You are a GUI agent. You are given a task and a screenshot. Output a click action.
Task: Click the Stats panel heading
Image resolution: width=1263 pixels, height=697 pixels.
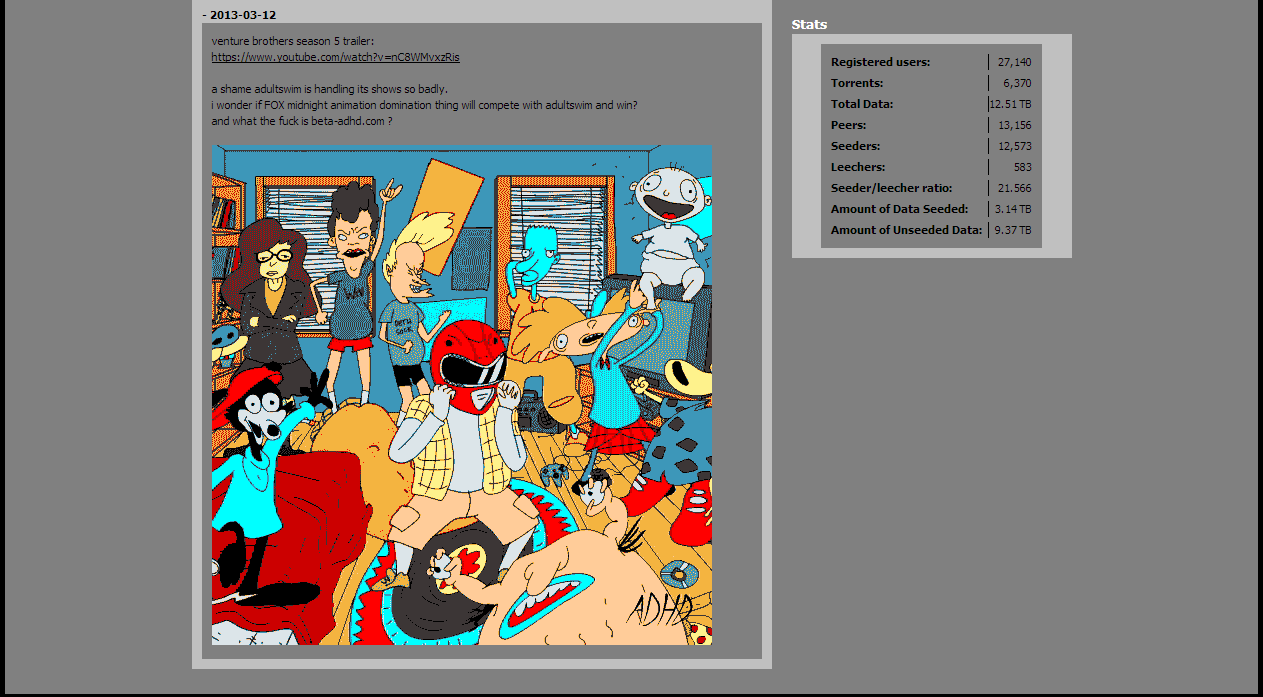pos(809,25)
